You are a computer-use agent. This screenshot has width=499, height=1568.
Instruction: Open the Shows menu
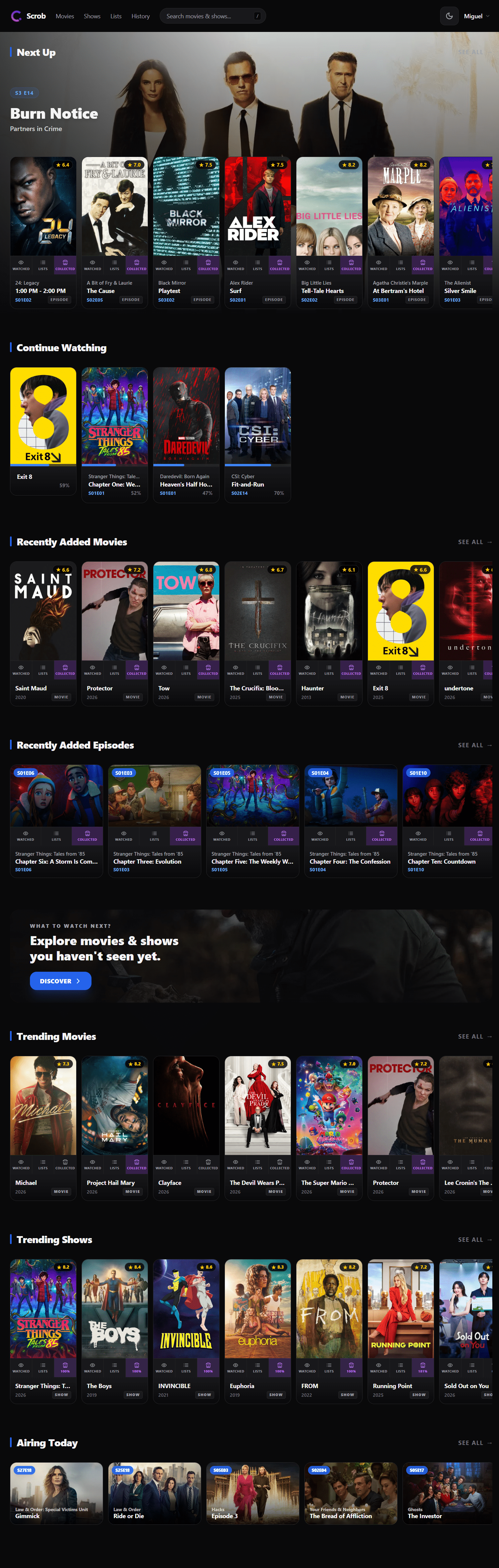[92, 16]
